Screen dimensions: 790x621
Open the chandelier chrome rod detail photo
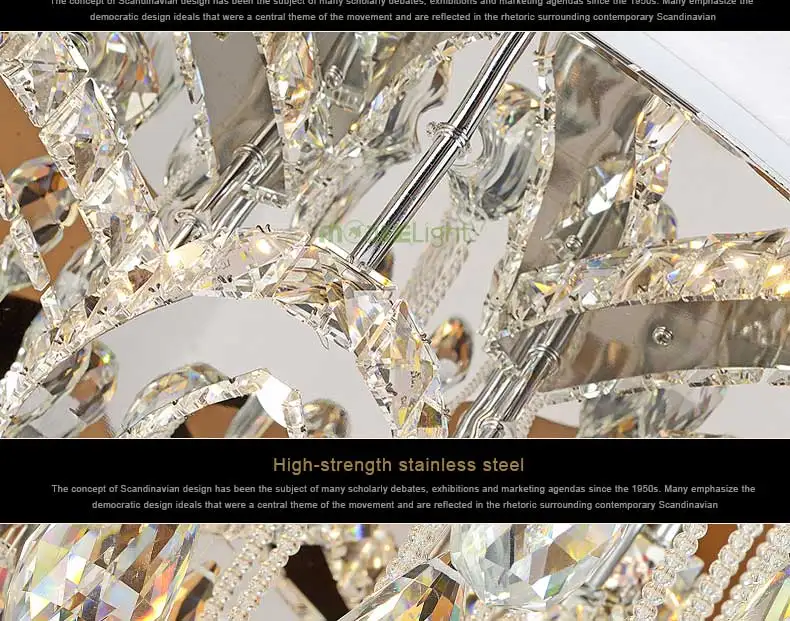395,235
